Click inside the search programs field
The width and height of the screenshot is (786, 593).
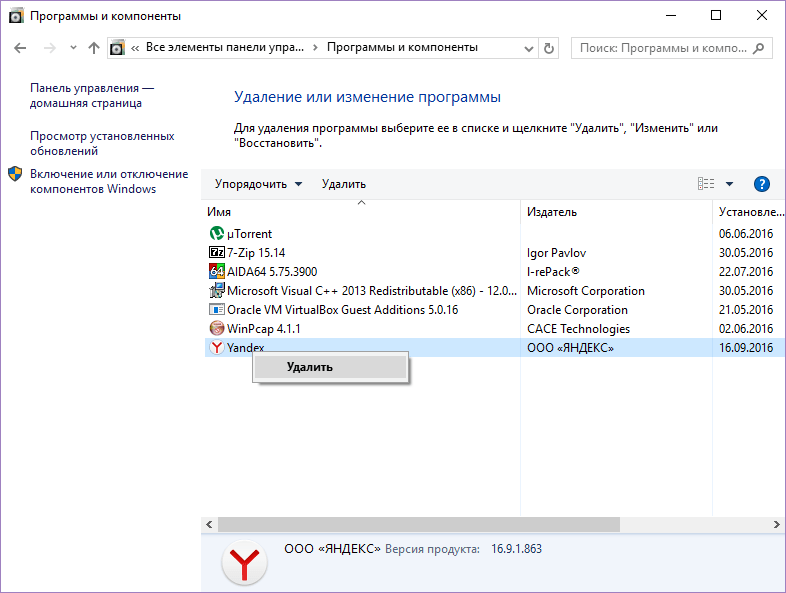coord(663,48)
